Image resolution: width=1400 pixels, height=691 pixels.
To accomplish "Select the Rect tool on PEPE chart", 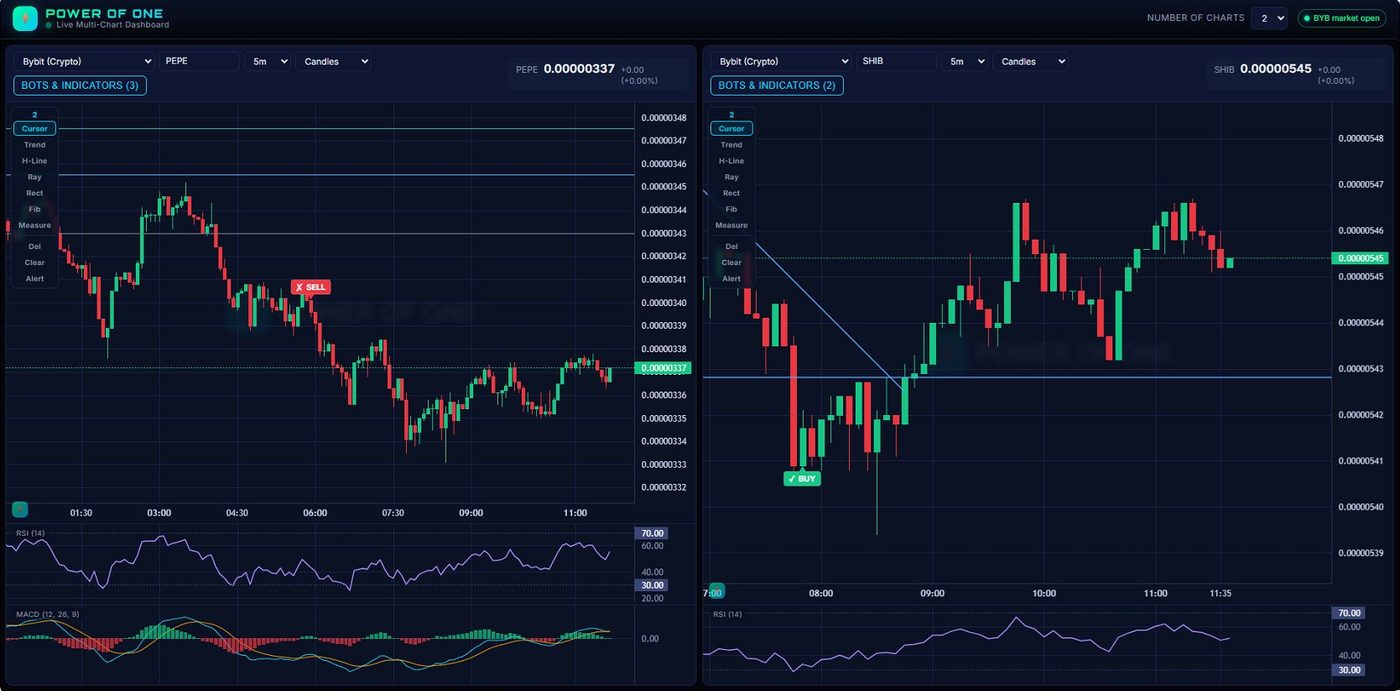I will (x=34, y=193).
